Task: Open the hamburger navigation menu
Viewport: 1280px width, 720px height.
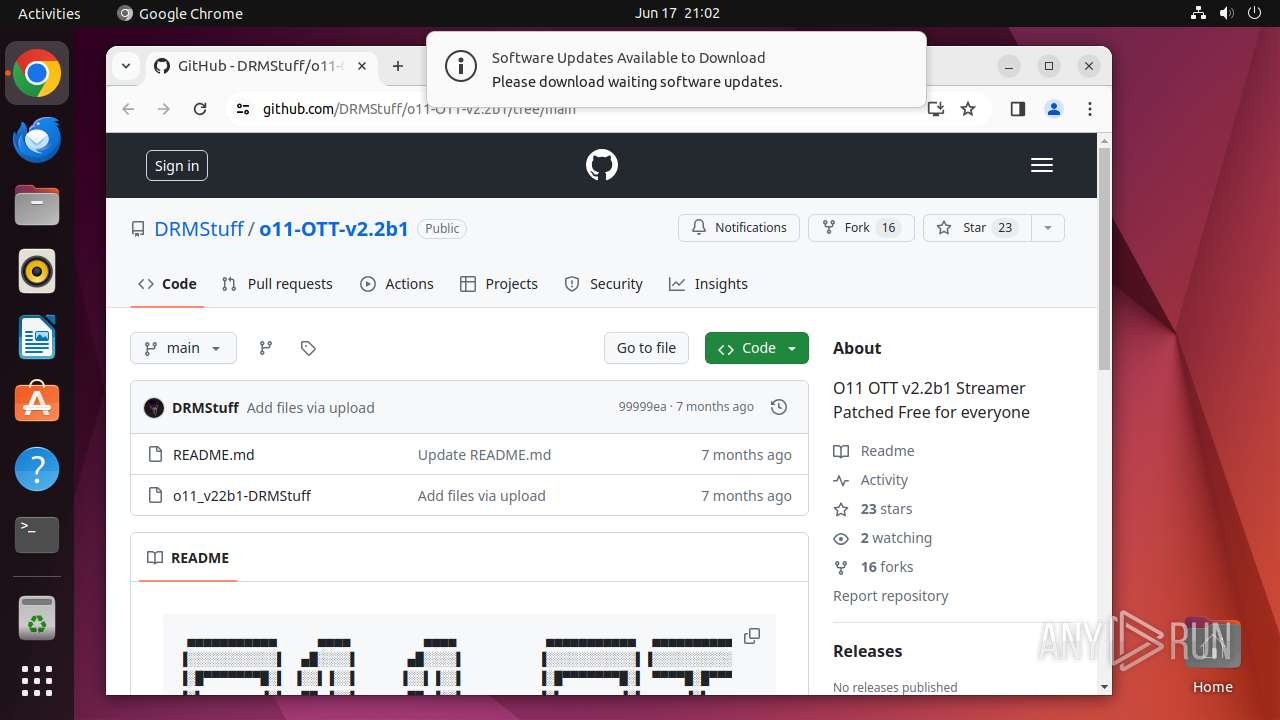Action: [x=1042, y=165]
